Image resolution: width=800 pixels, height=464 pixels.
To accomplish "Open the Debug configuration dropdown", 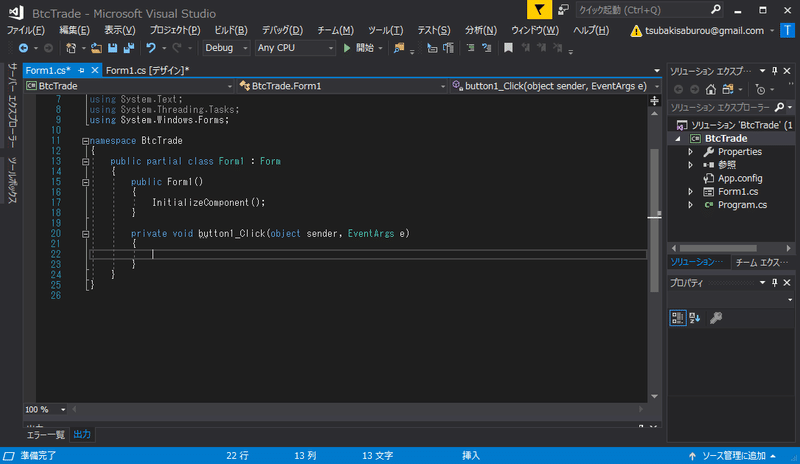I will (227, 48).
